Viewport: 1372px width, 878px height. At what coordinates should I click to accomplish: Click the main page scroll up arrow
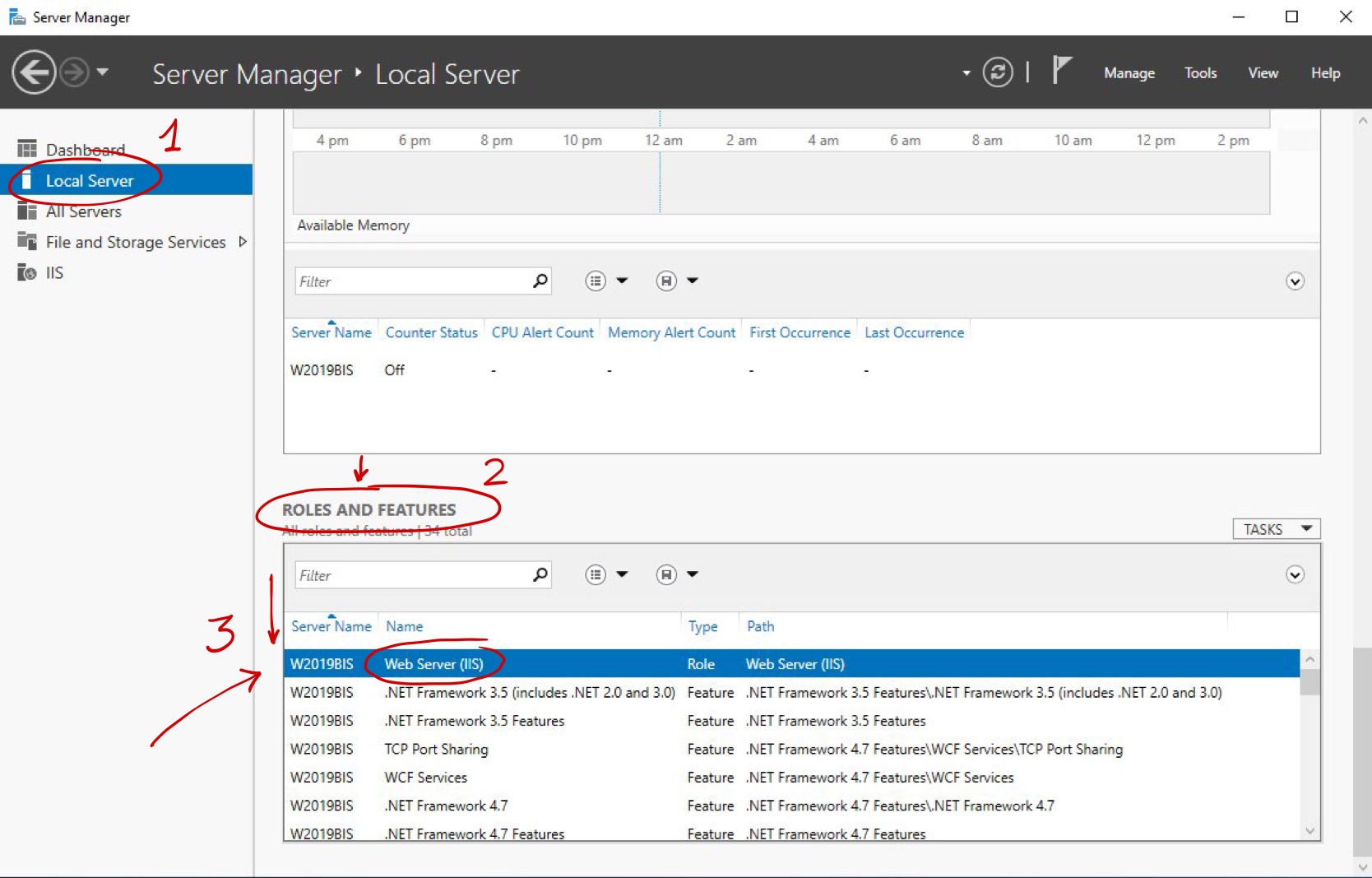coord(1362,120)
